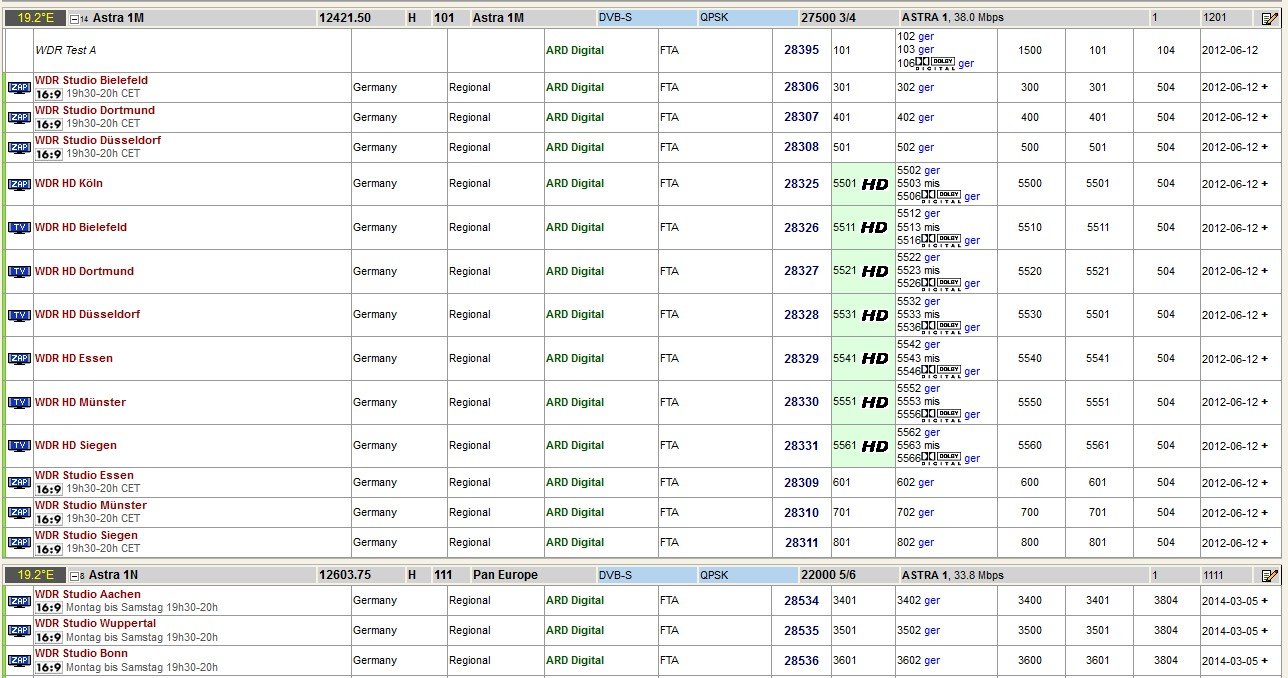1288x678 pixels.
Task: Open the WDR HD Düsseldorf channel link
Action: point(87,314)
